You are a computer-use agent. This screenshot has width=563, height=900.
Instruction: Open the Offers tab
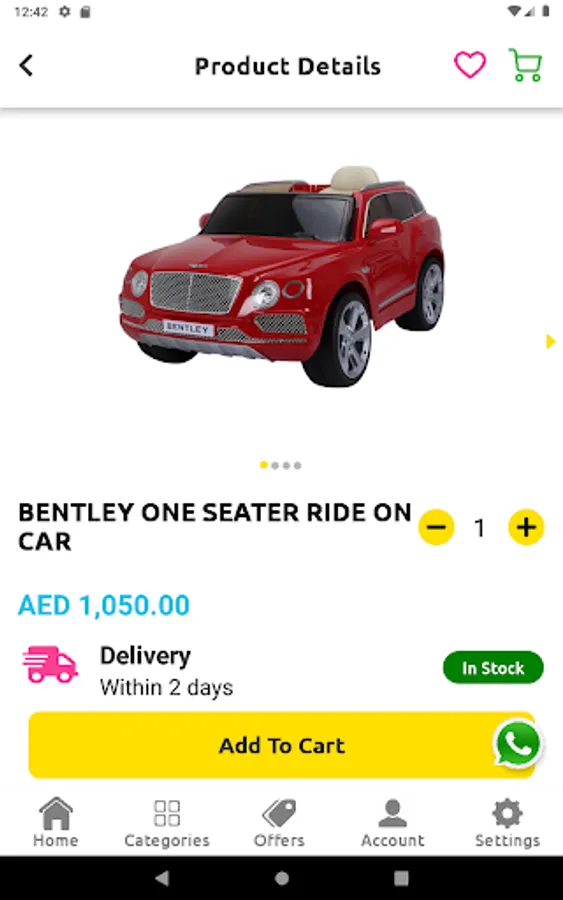click(279, 823)
